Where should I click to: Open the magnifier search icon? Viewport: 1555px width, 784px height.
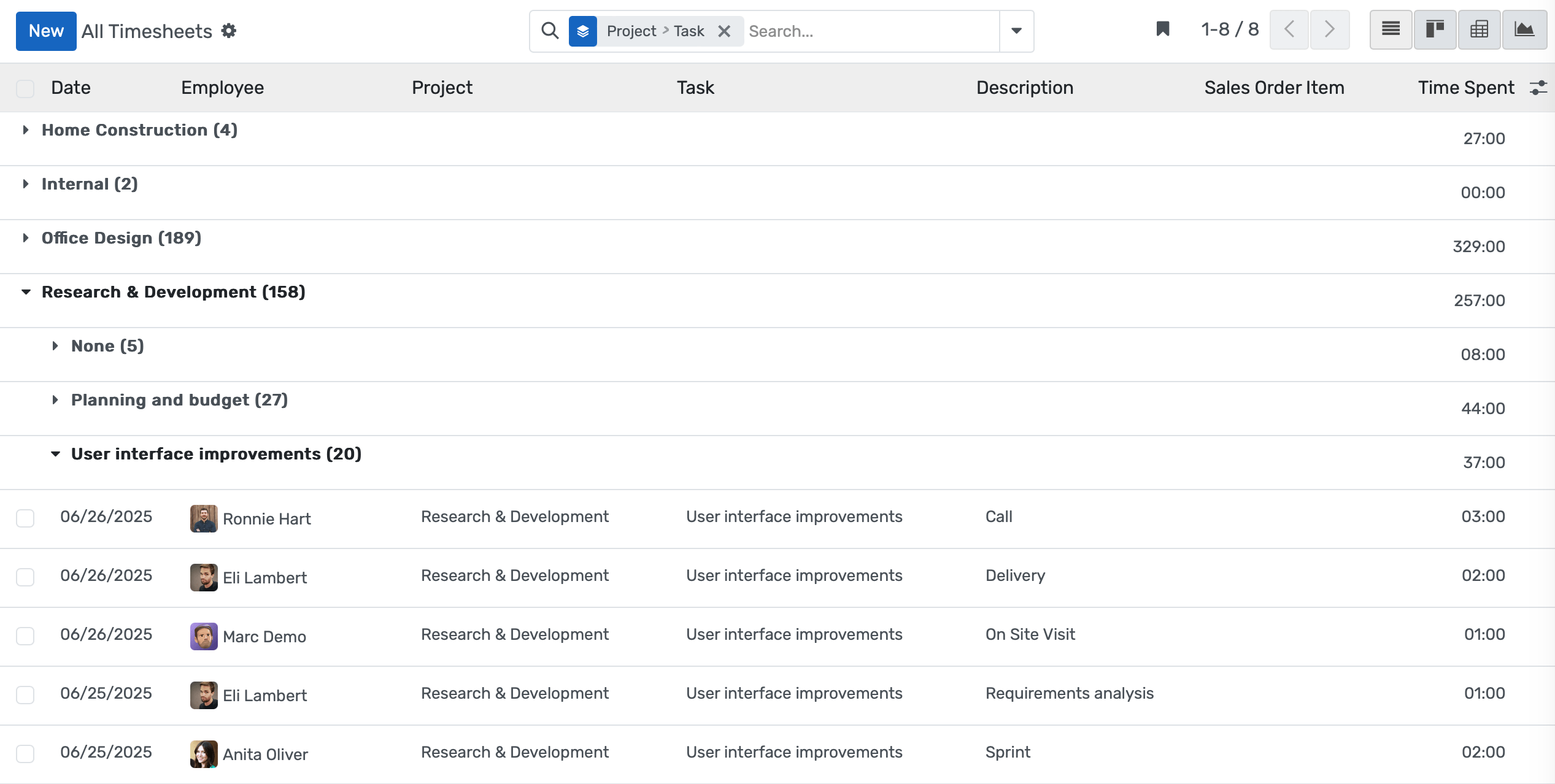550,30
